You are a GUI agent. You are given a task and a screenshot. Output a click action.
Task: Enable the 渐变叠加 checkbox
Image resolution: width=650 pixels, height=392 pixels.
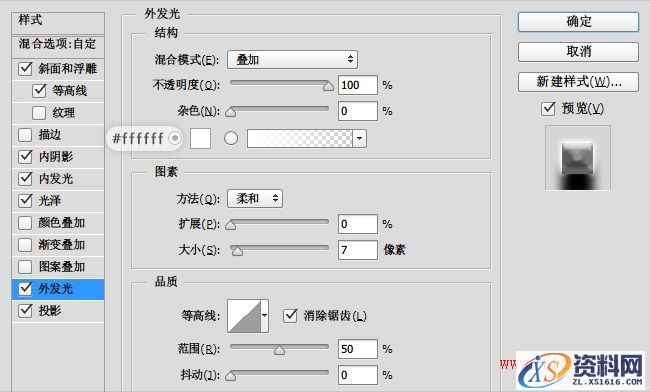pos(25,244)
